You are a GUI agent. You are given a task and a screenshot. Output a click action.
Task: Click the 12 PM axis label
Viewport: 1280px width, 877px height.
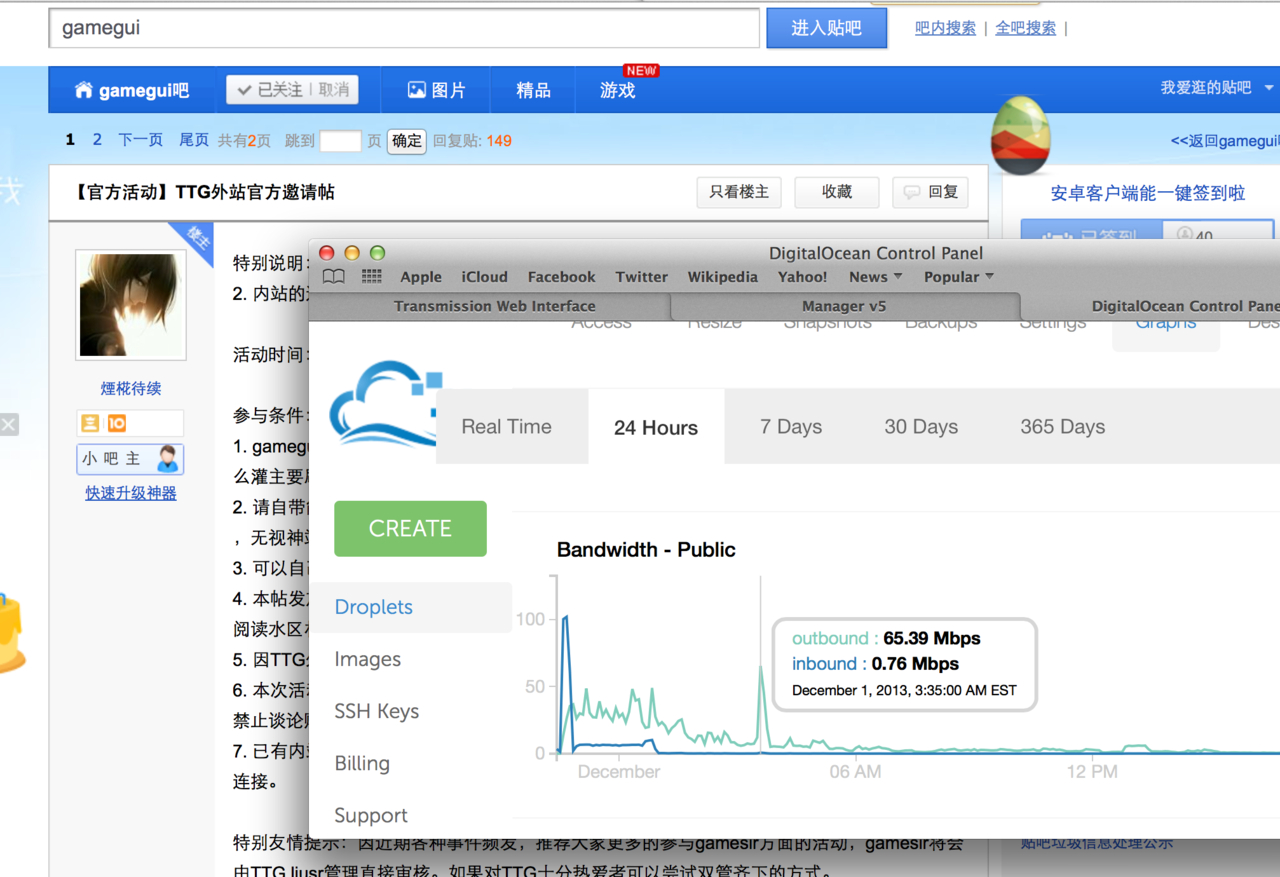click(x=1092, y=771)
